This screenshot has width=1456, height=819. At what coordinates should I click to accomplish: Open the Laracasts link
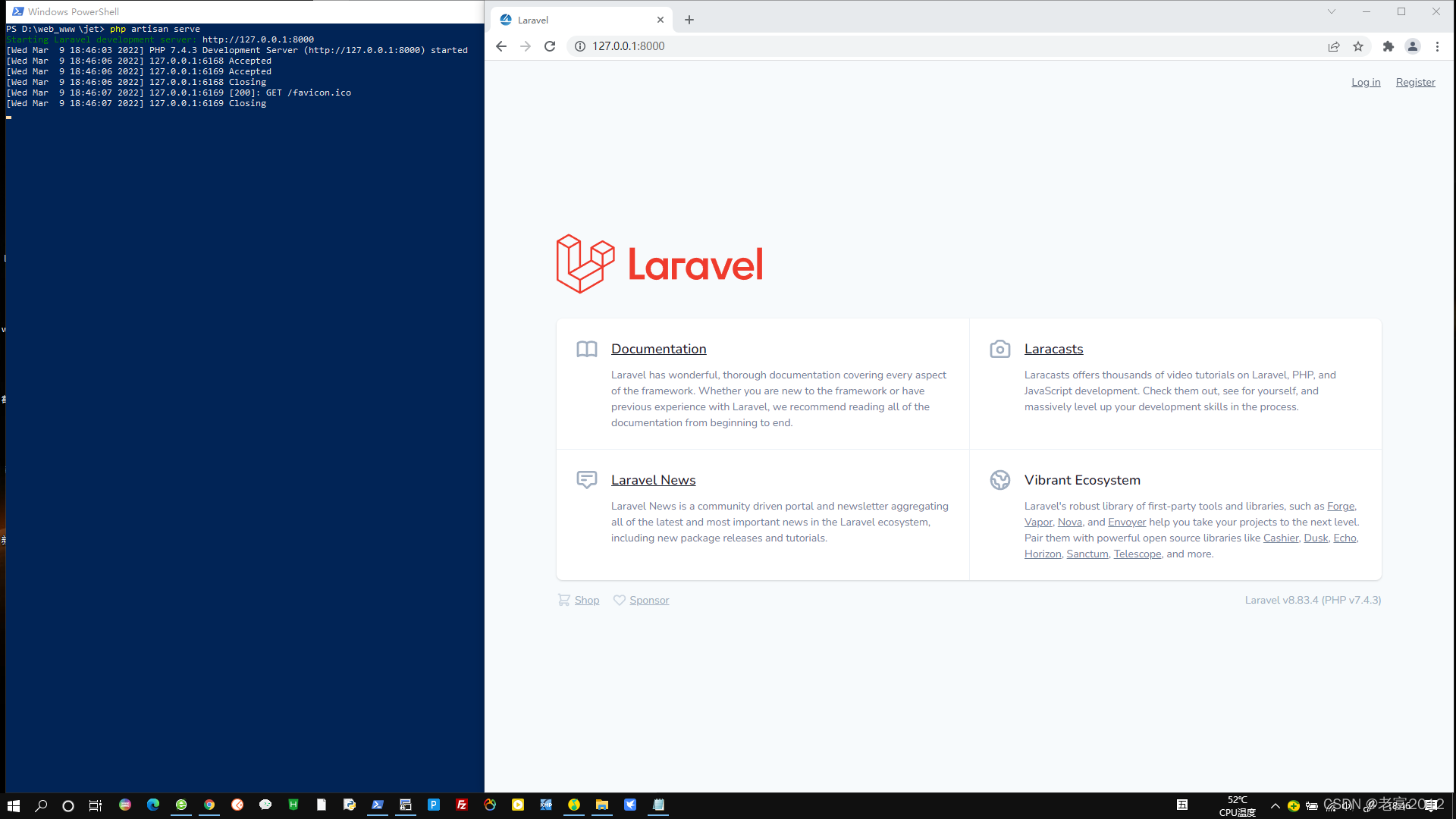pyautogui.click(x=1053, y=349)
